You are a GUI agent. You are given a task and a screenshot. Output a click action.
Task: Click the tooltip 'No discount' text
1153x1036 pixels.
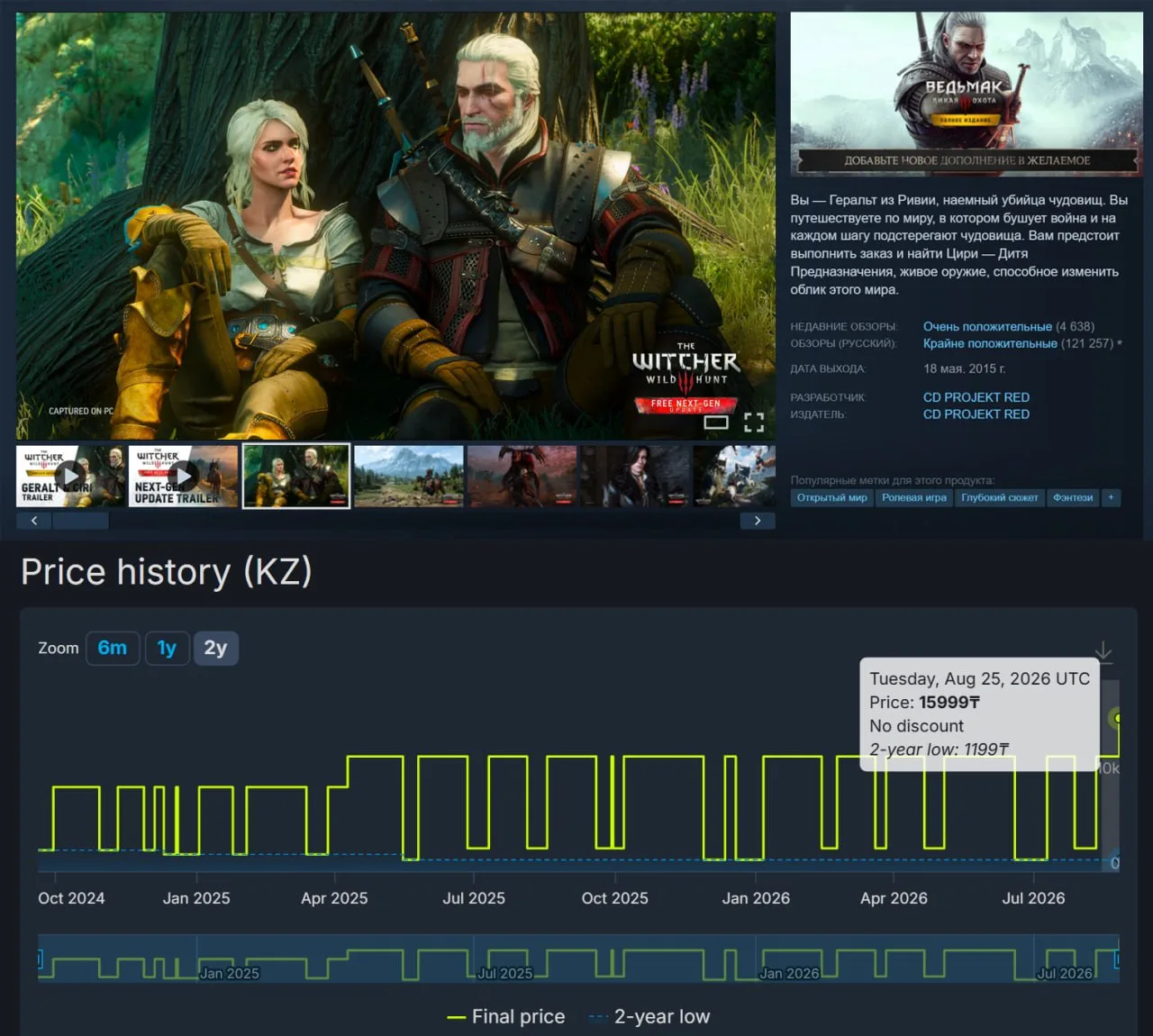916,725
